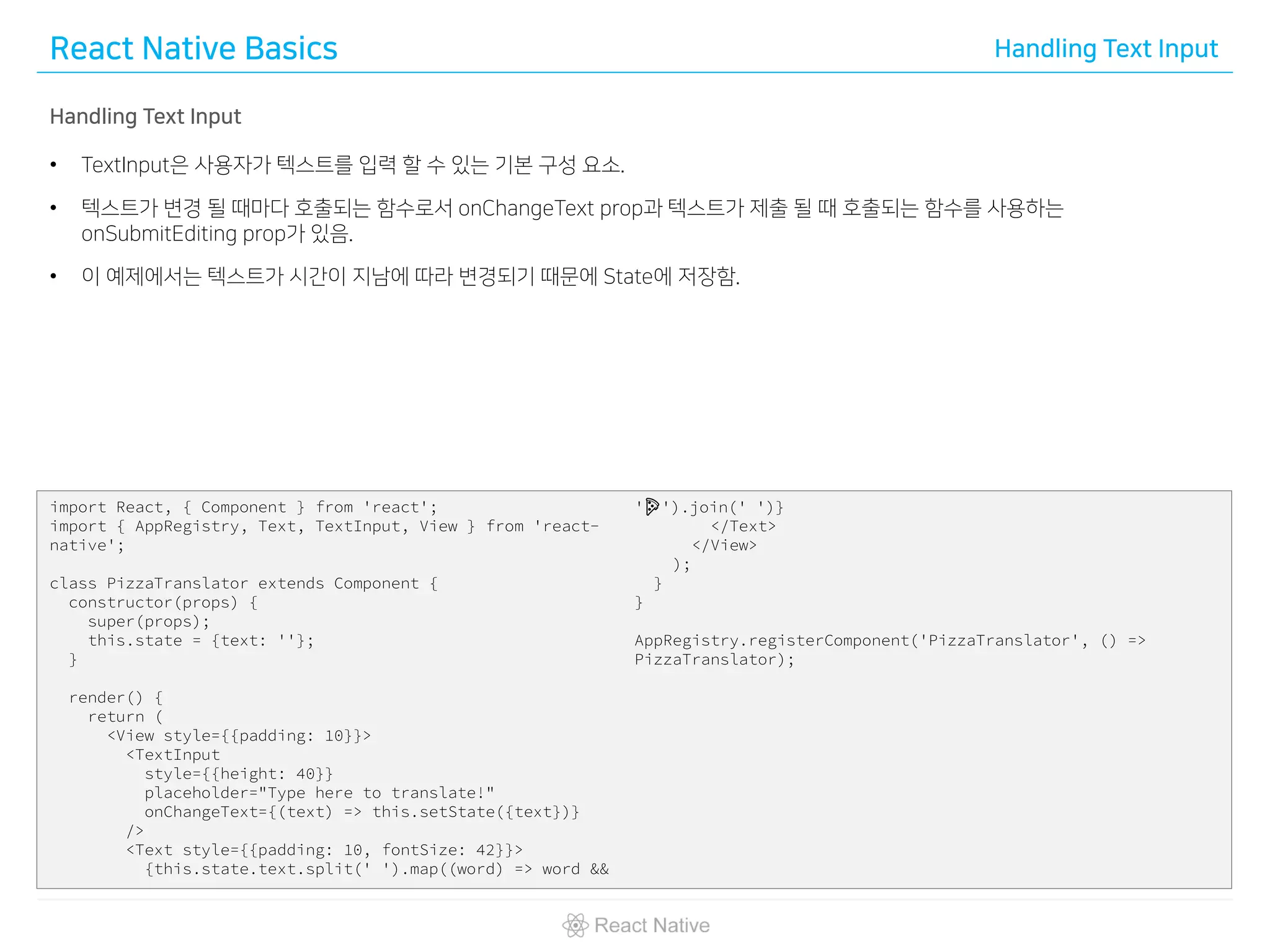Click 'AppRegistry.registerComponent('PizzaTranslator', () =>' line
The height and width of the screenshot is (952, 1270).
[x=890, y=641]
